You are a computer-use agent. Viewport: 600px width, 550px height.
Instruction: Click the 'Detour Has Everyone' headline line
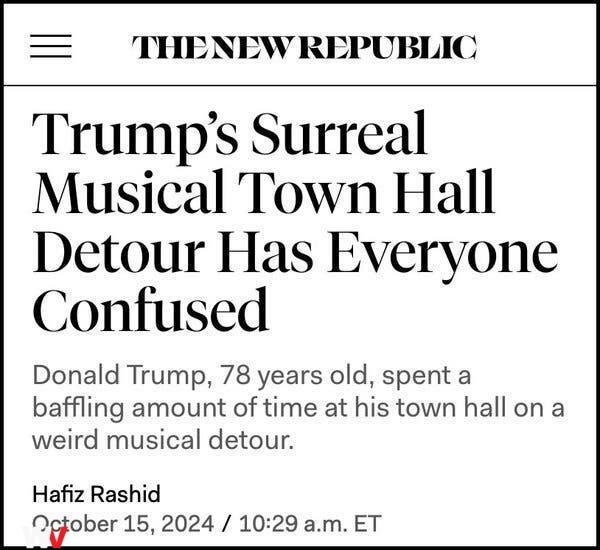tap(295, 253)
